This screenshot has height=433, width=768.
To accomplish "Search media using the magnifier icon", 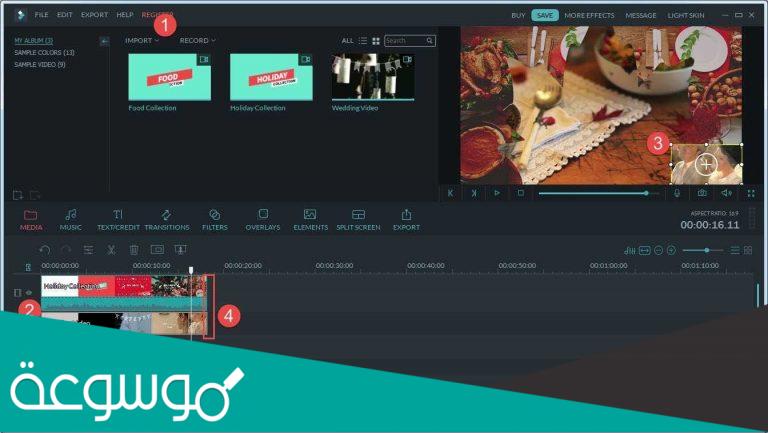I will pos(429,41).
